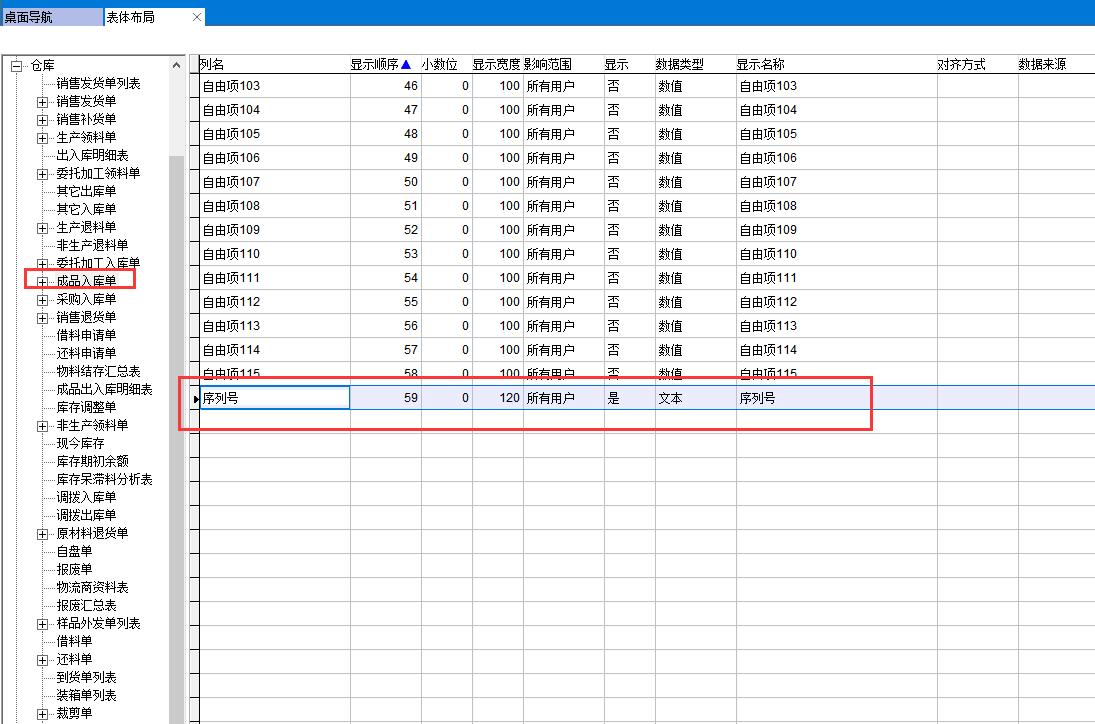
Task: Expand the 成品入库单 tree node
Action: (x=42, y=282)
